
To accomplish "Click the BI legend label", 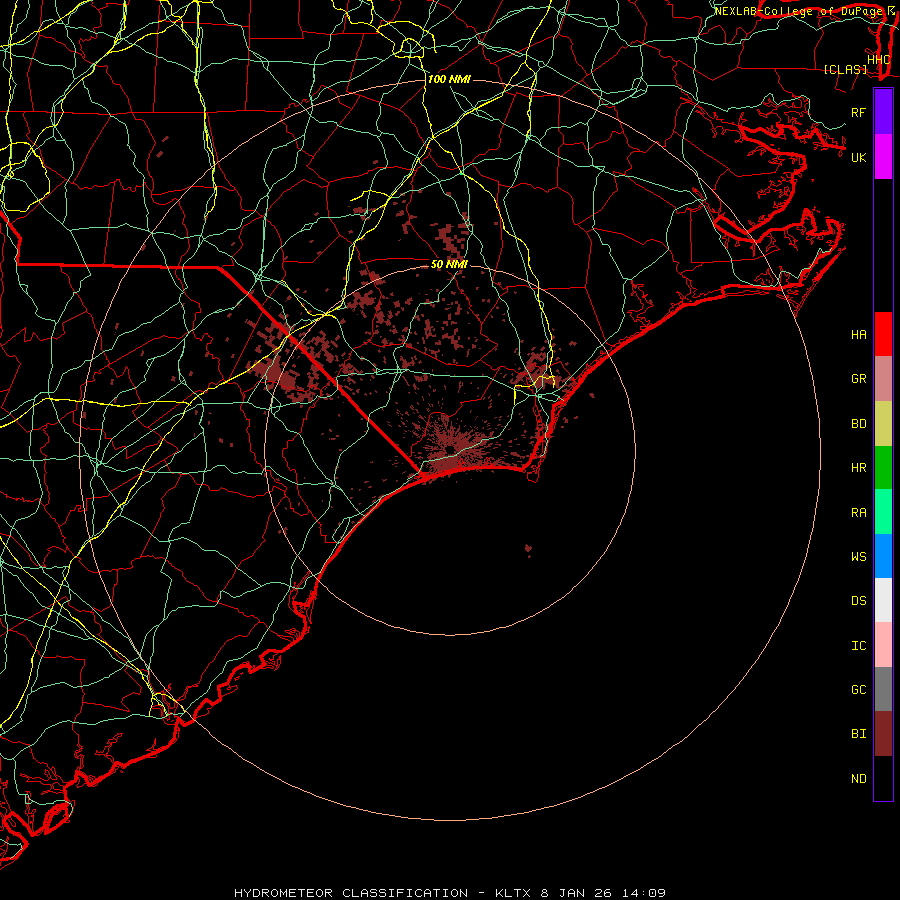I will click(x=859, y=734).
